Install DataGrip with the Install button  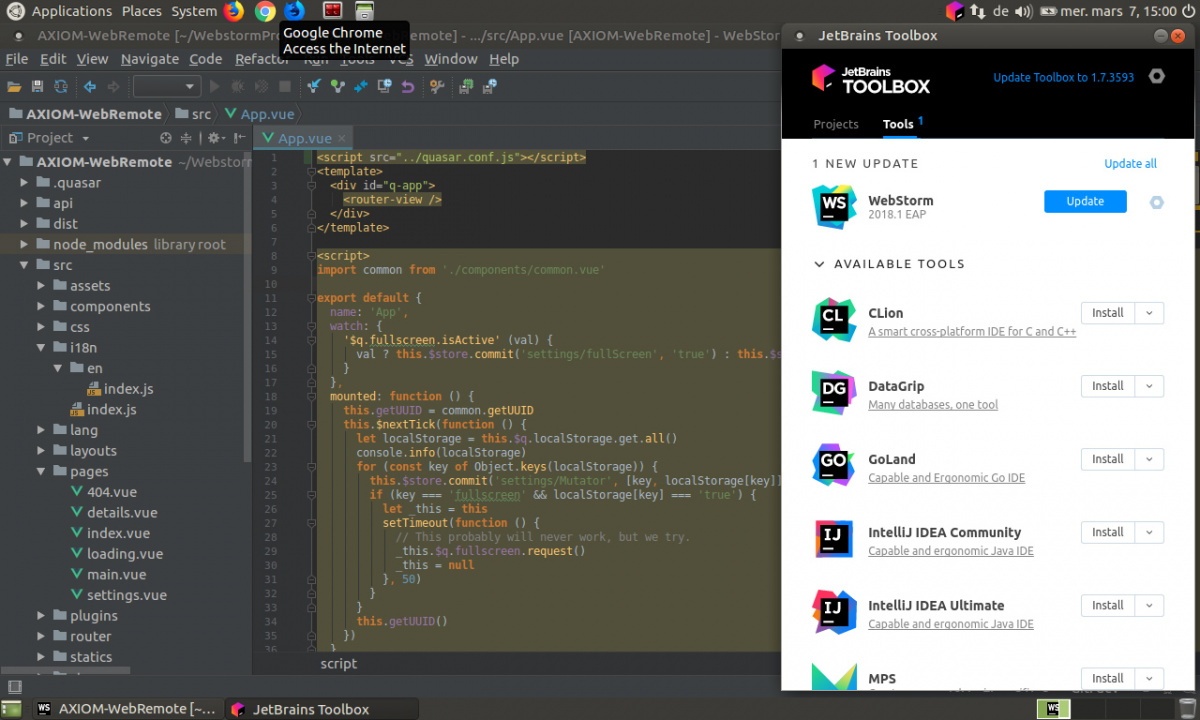pos(1108,386)
